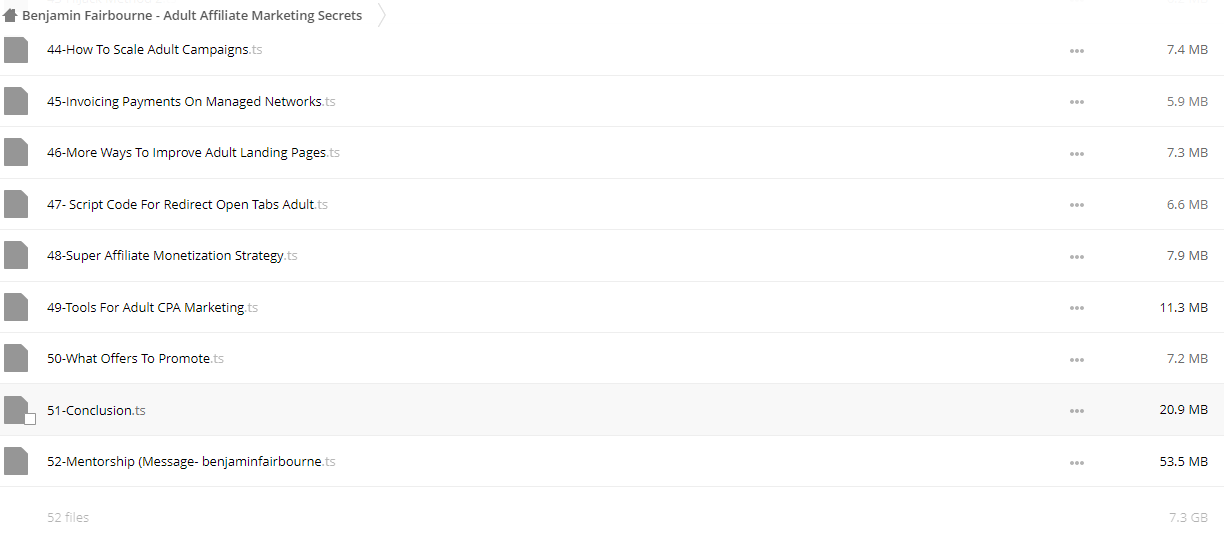Click the breadcrumb chevron after folder name

382,15
